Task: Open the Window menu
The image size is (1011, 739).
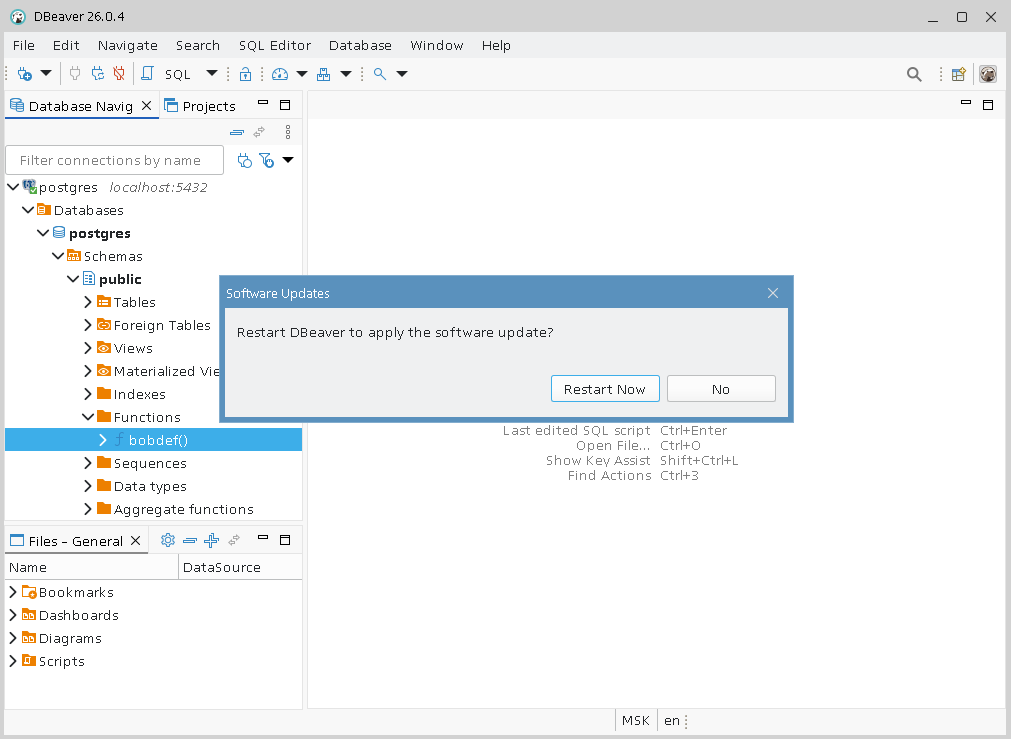Action: (437, 45)
